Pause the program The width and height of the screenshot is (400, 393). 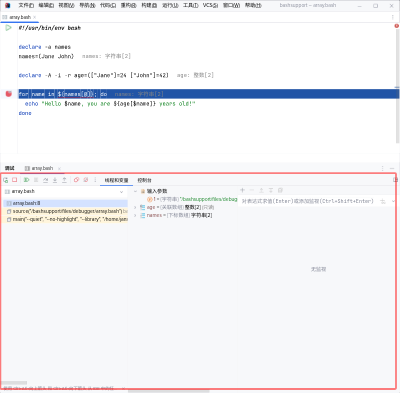click(36, 180)
